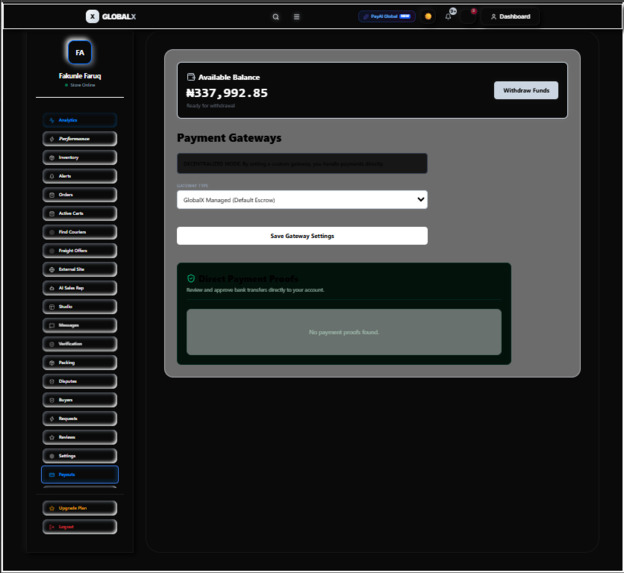Screen dimensions: 624x573
Task: Click the Packing sidebar icon
Action: (x=52, y=363)
